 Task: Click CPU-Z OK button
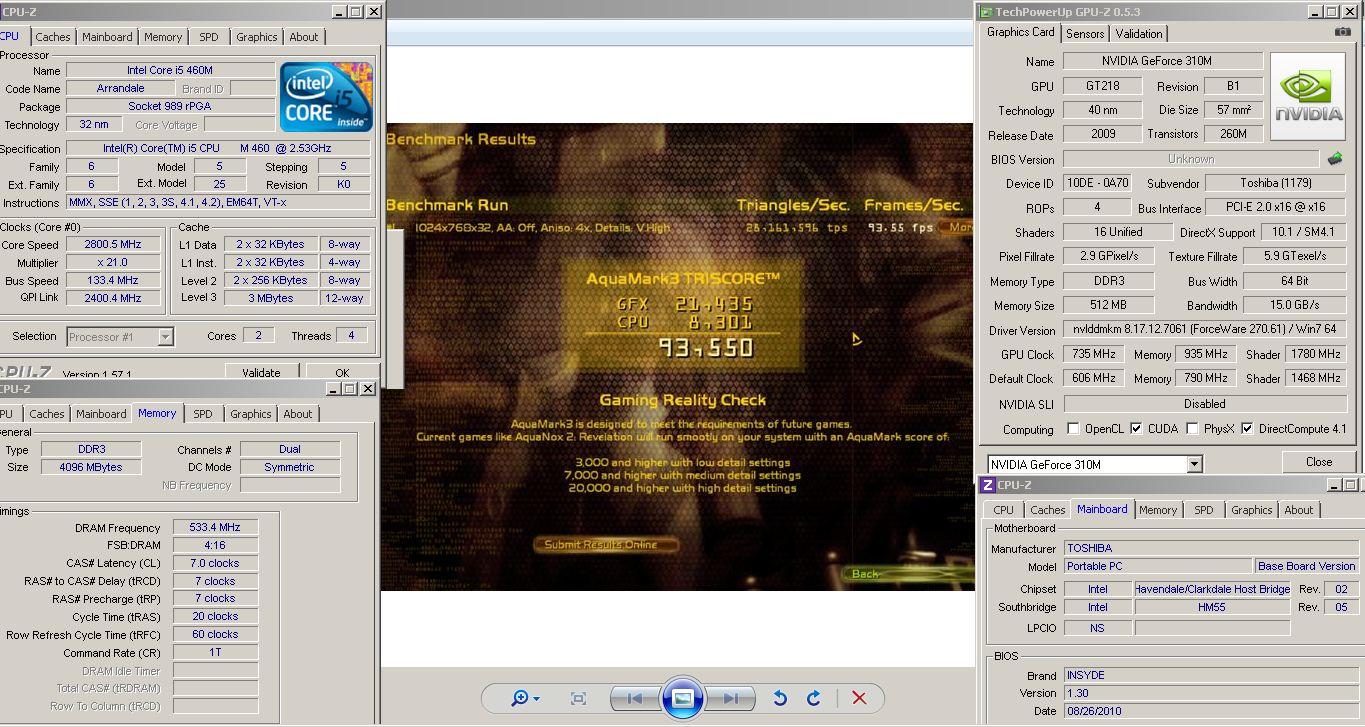click(x=342, y=372)
